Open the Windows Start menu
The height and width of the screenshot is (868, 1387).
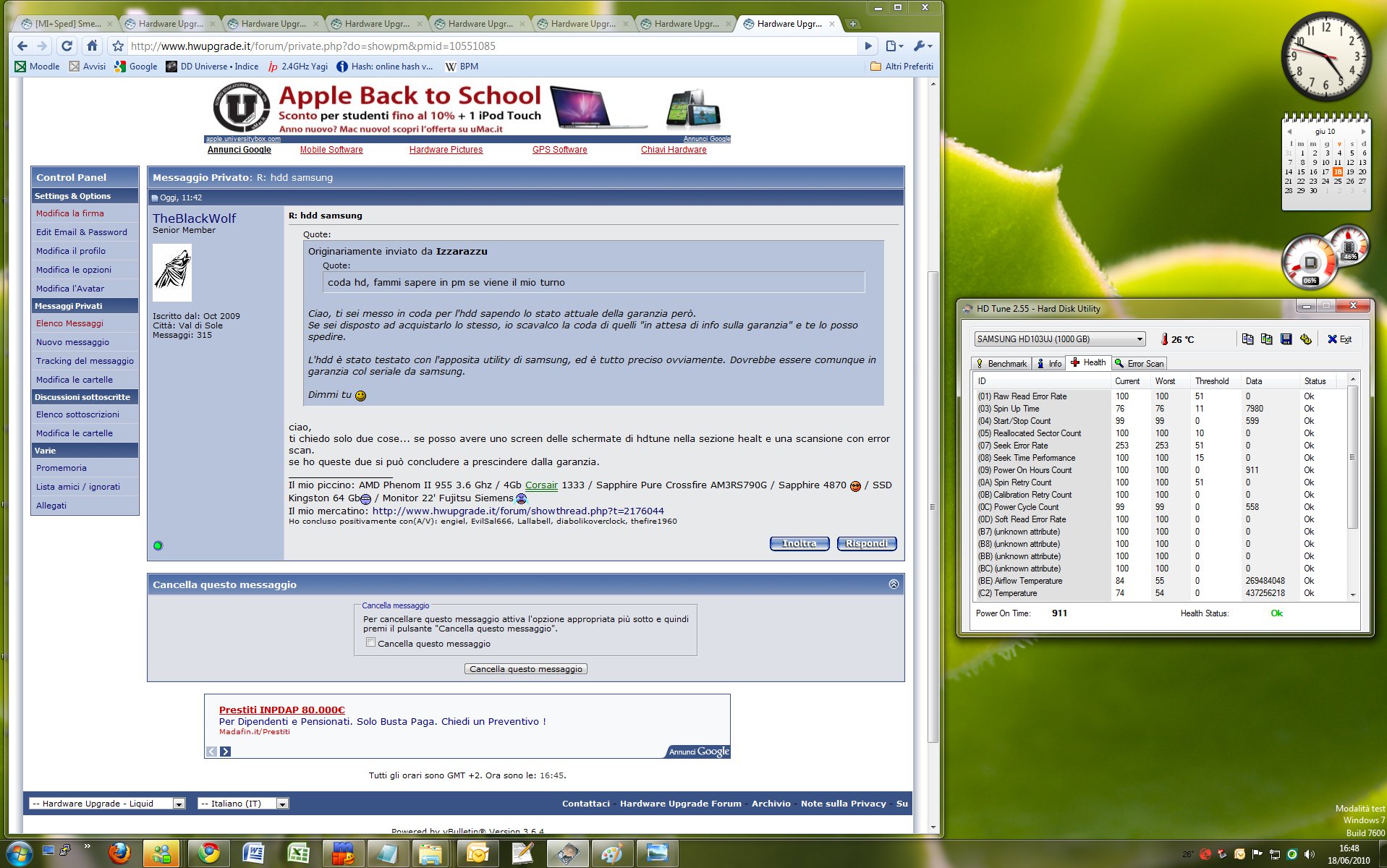coord(19,854)
